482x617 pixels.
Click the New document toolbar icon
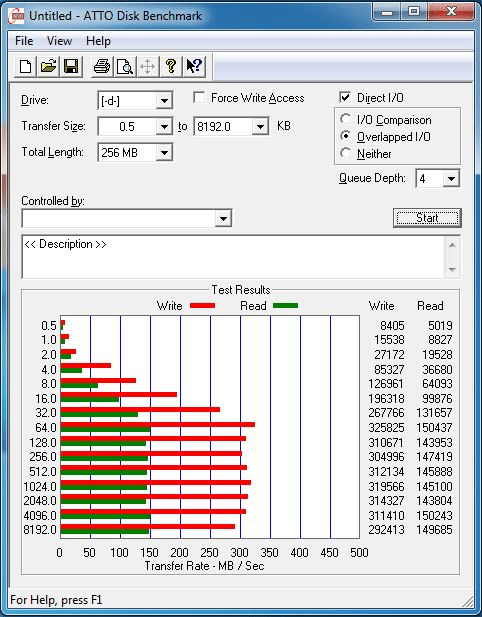click(26, 66)
